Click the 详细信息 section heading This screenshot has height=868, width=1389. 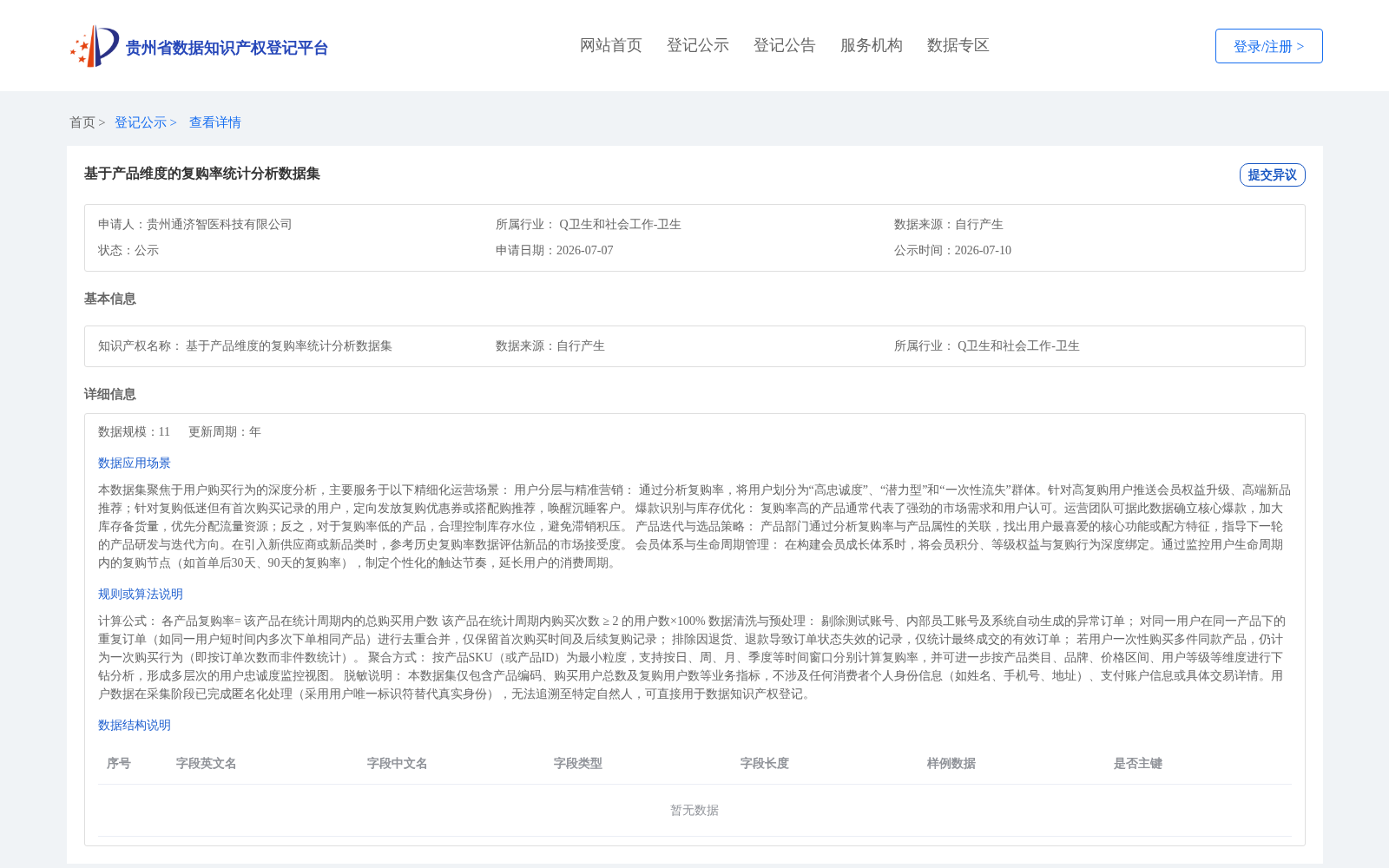pyautogui.click(x=110, y=394)
